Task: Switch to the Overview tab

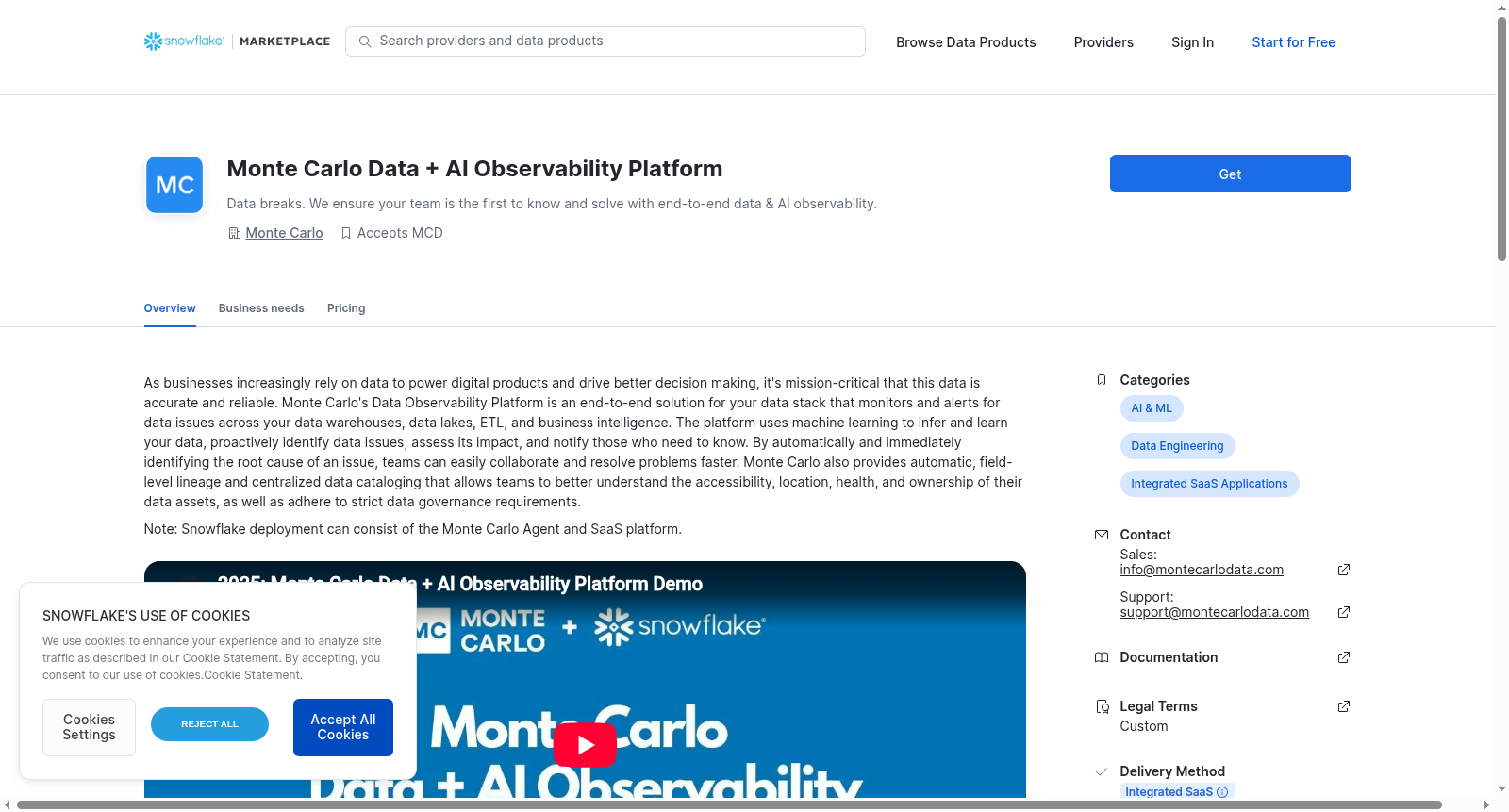Action: (x=170, y=308)
